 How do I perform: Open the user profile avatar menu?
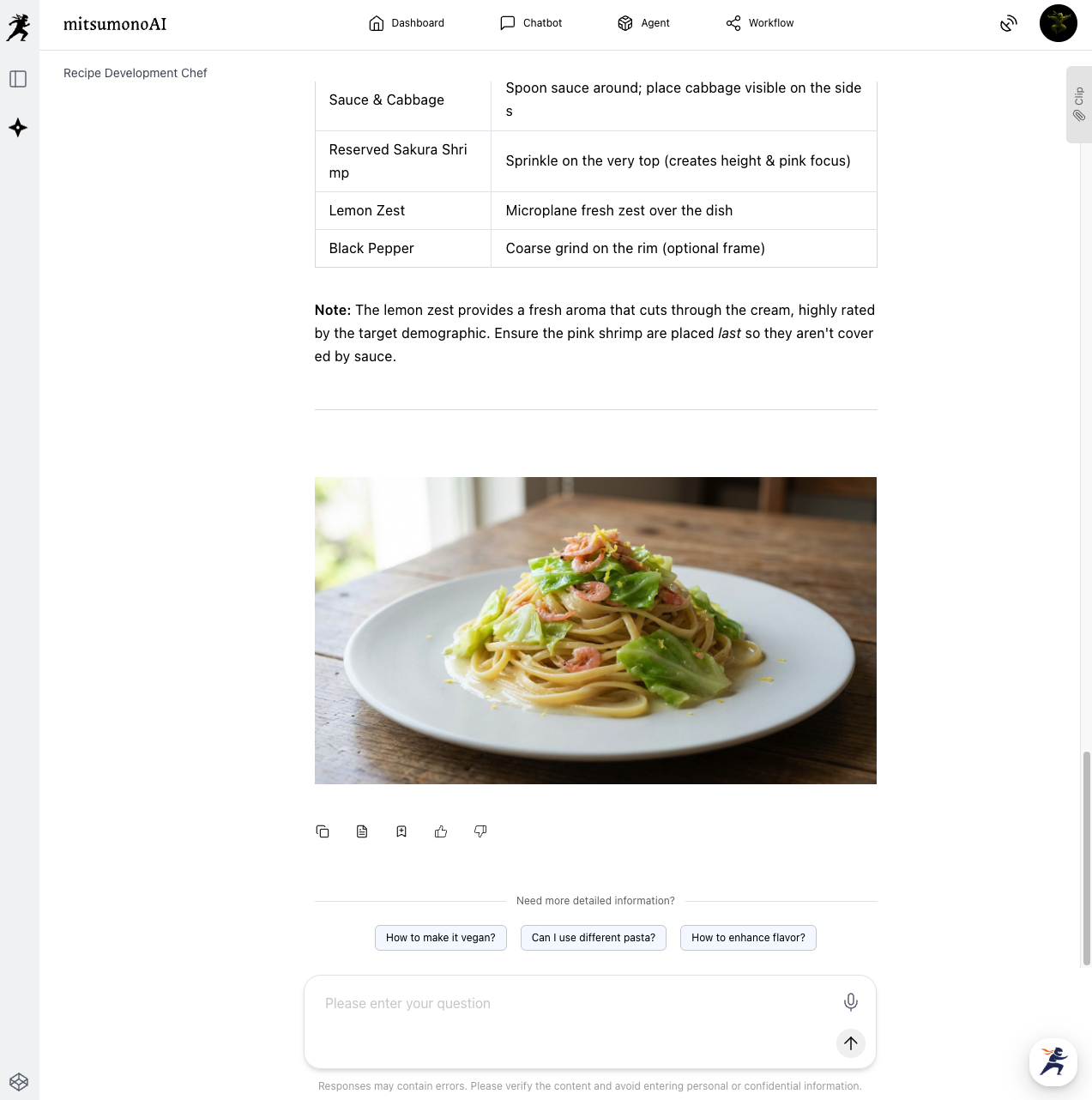point(1059,23)
